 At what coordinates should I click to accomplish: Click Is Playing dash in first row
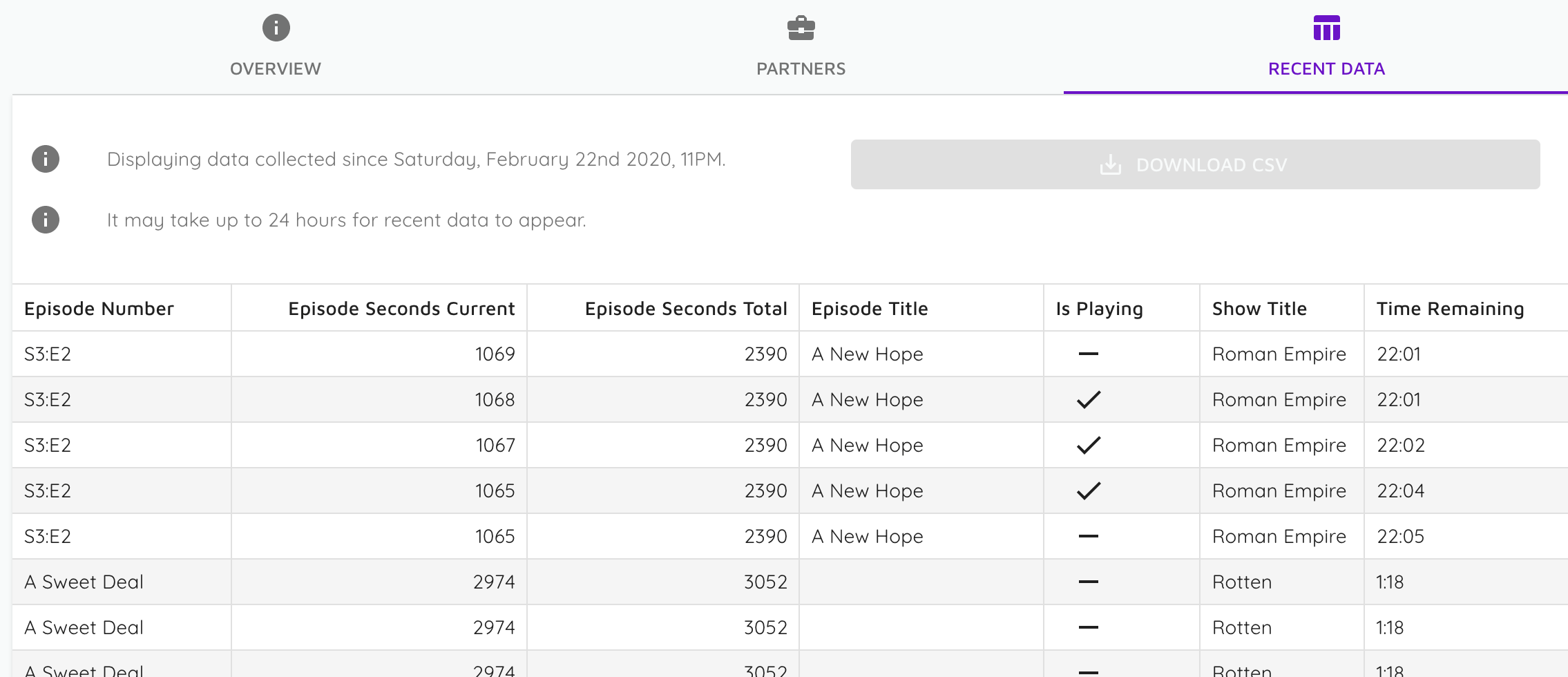point(1088,354)
